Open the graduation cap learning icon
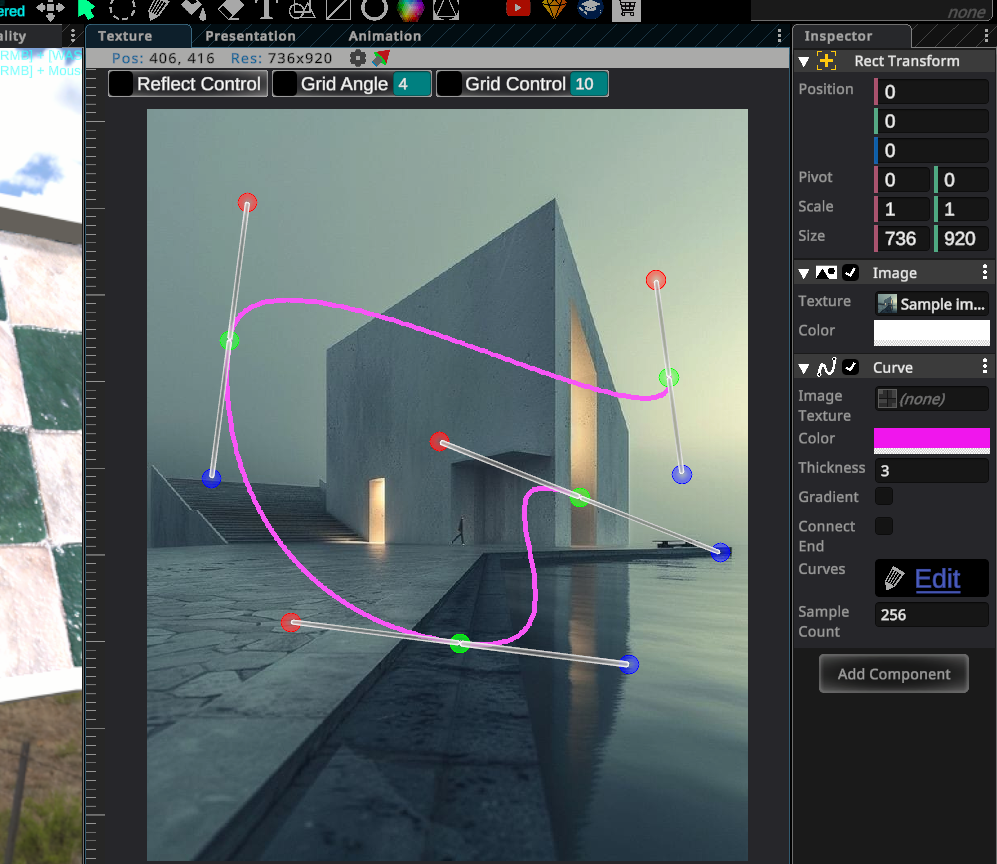 [x=590, y=9]
